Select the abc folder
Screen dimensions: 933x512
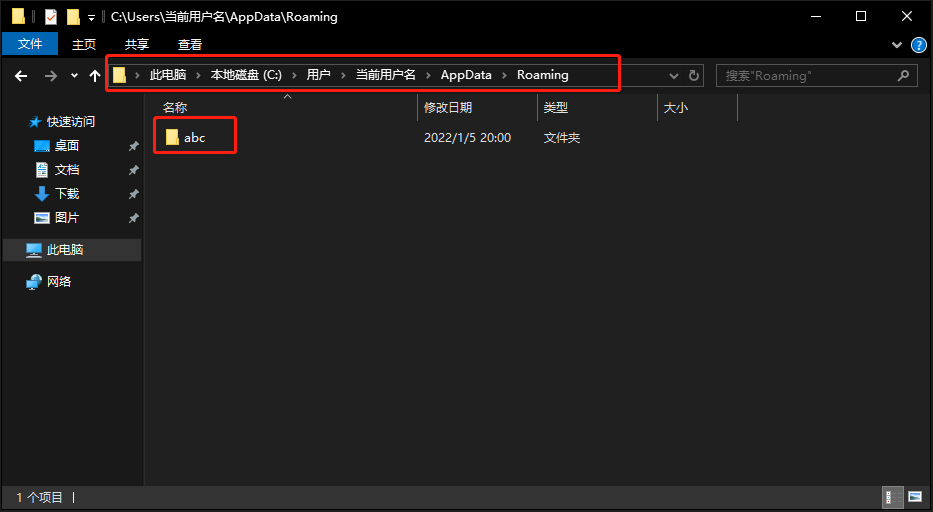tap(194, 137)
